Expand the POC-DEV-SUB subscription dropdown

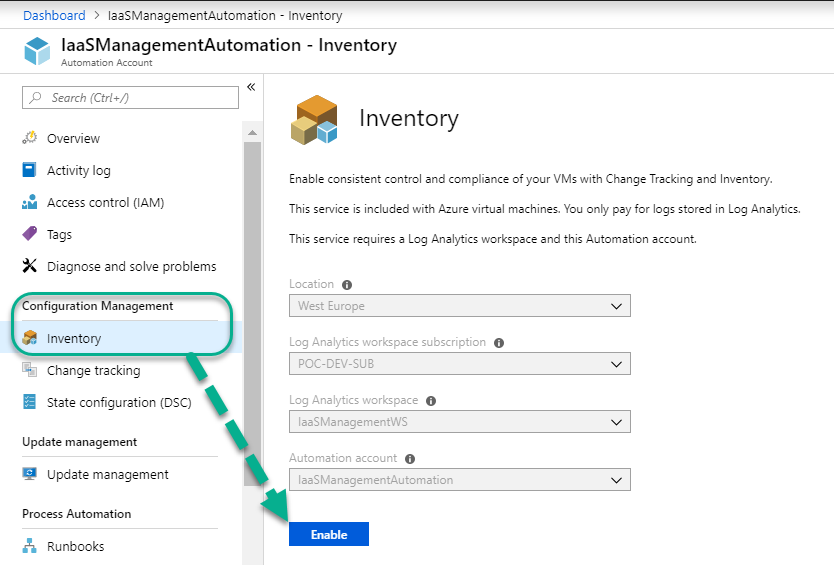pyautogui.click(x=460, y=364)
